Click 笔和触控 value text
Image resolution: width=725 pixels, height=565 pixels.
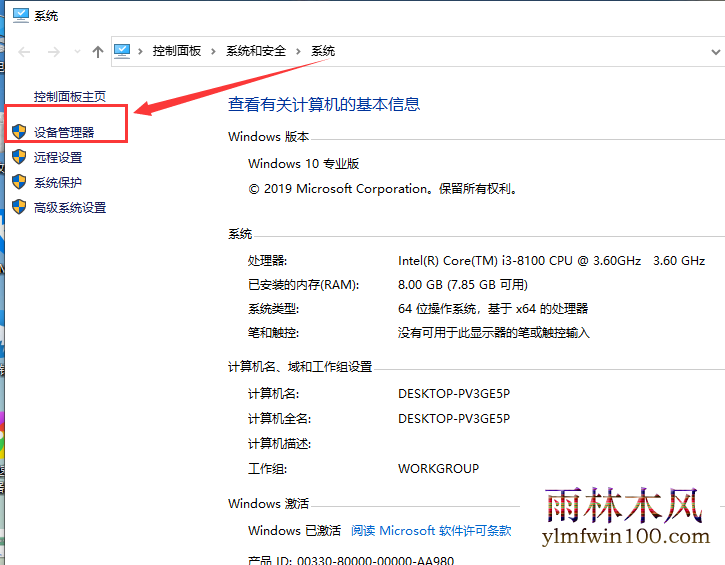(x=493, y=332)
